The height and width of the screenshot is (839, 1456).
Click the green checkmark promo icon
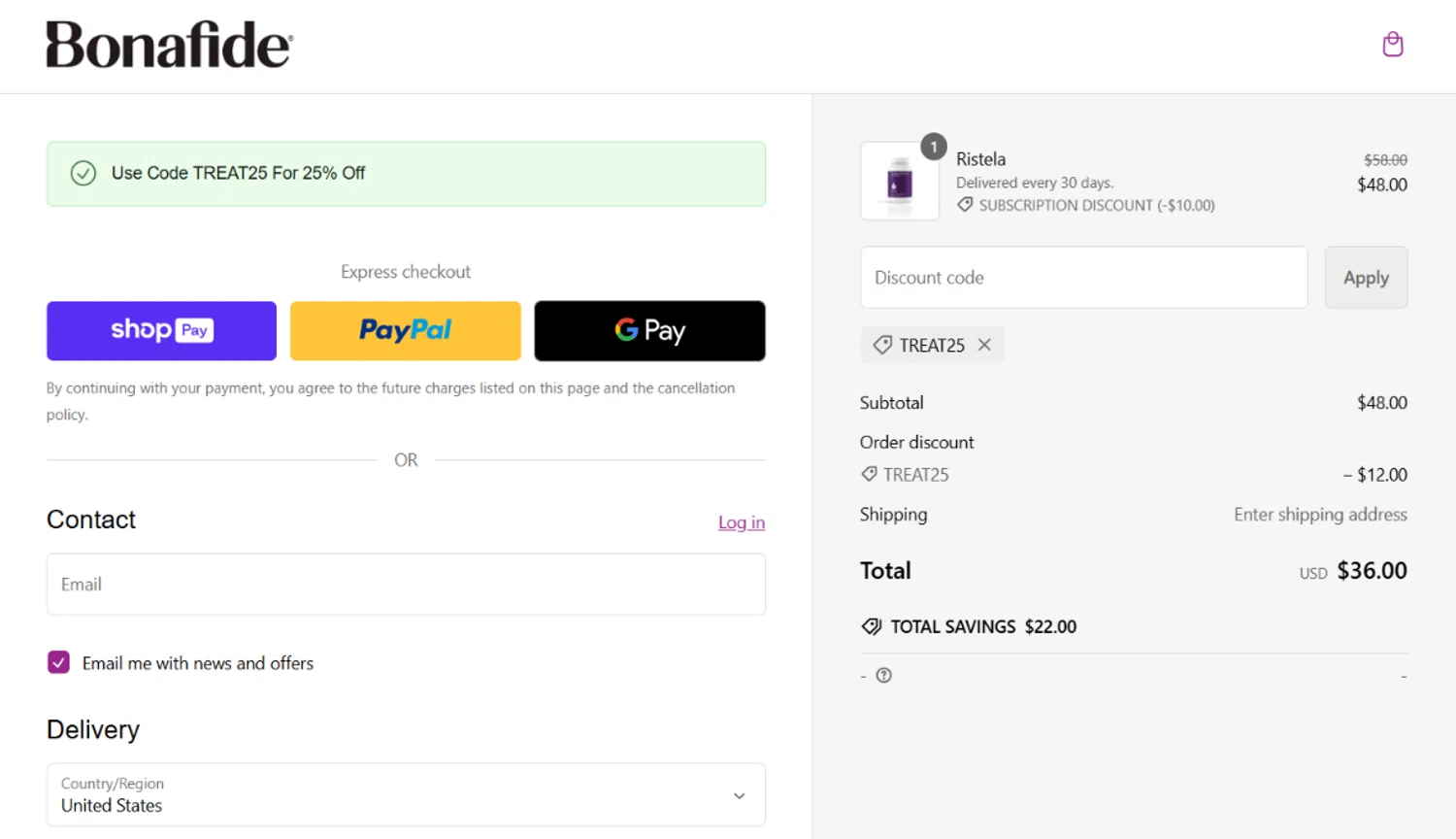(x=83, y=174)
